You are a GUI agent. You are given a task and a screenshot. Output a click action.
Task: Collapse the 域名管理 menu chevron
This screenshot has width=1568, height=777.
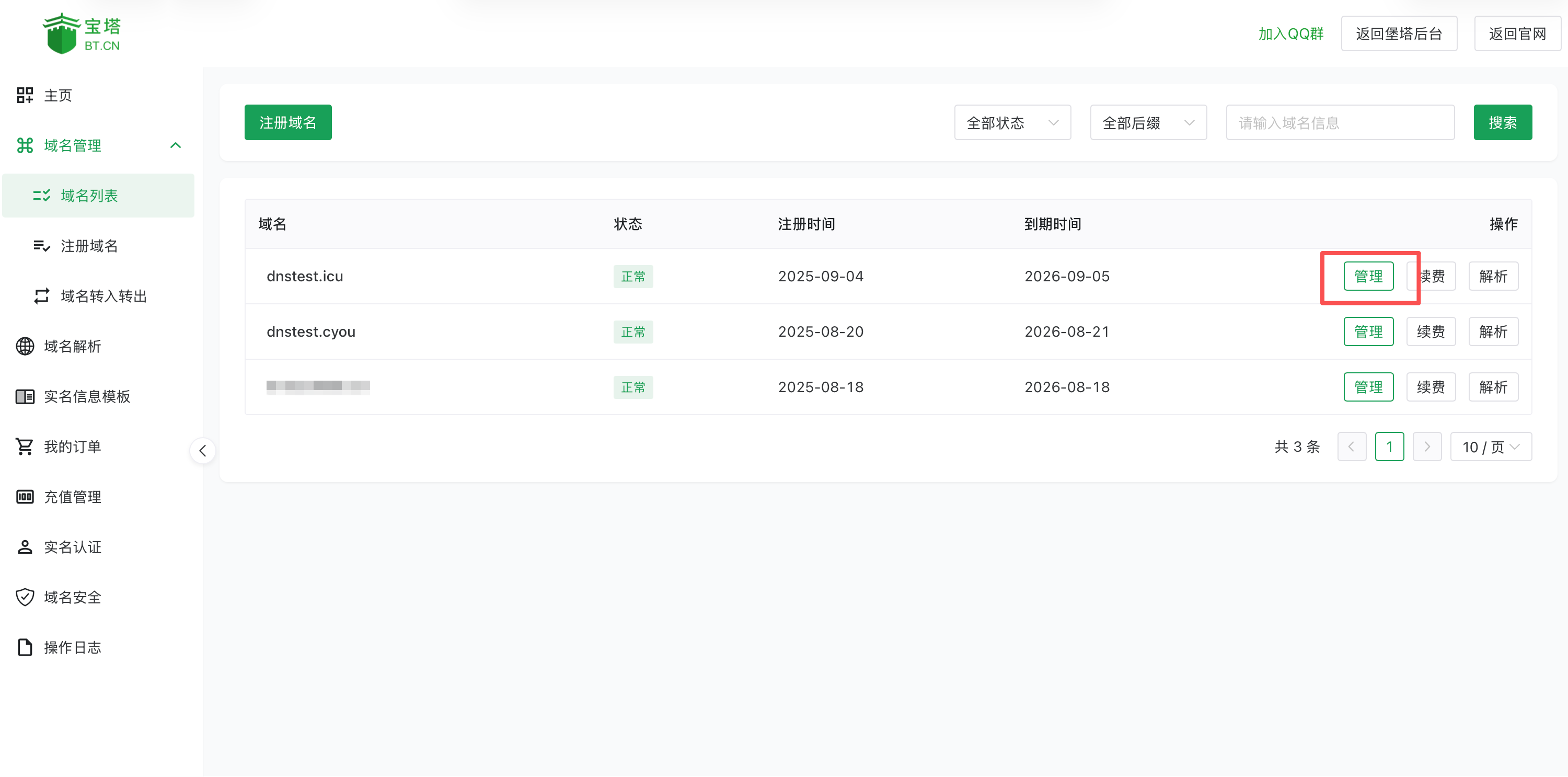[176, 145]
